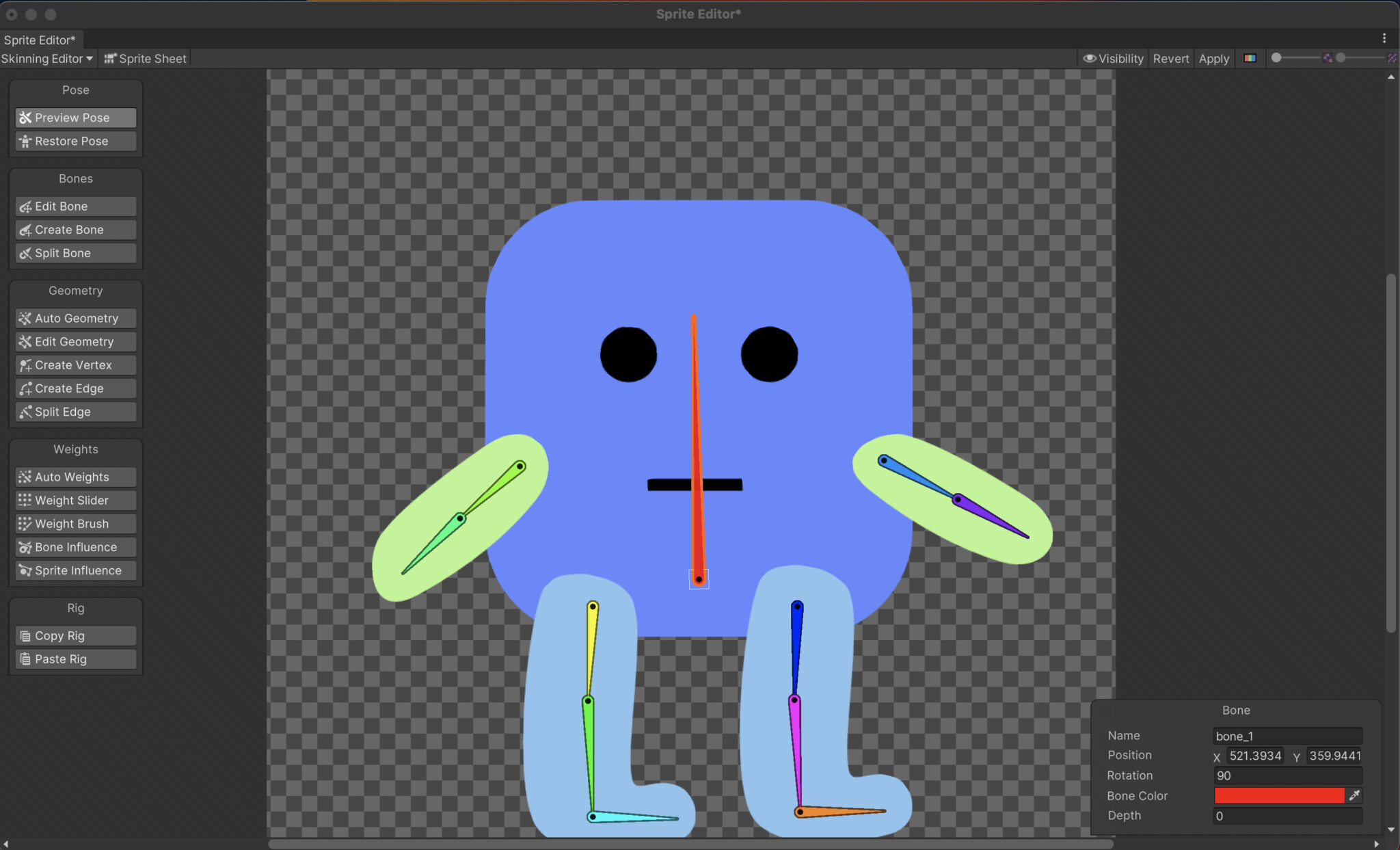1400x850 pixels.
Task: Open the overflow menu in the top-right corner
Action: [1385, 38]
